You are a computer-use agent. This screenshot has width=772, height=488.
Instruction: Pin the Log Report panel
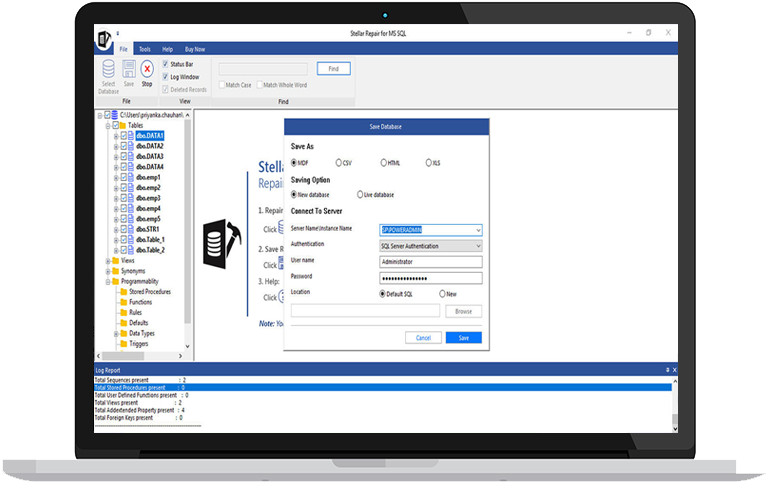click(x=668, y=370)
